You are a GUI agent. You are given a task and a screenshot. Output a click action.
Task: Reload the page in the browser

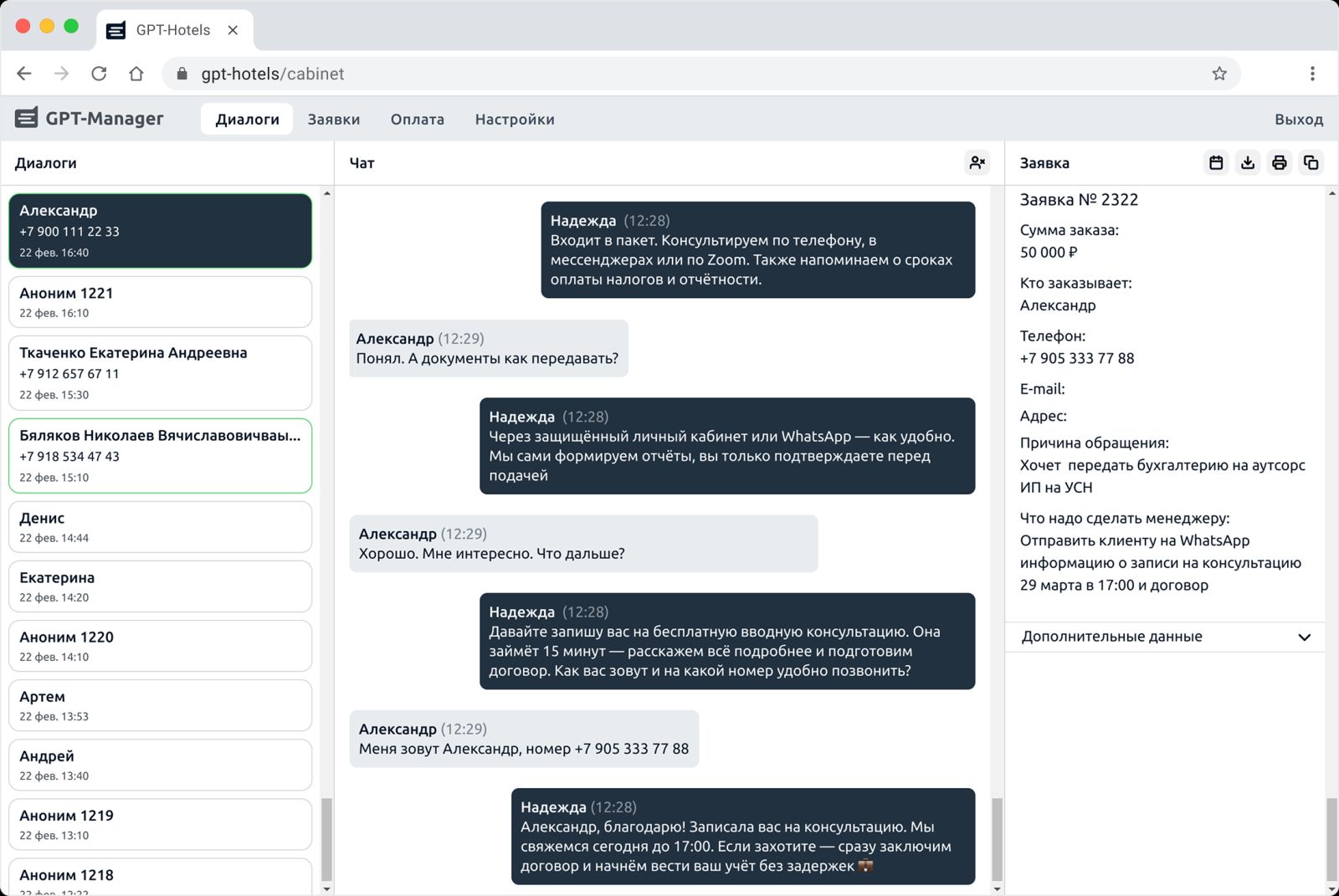(99, 74)
